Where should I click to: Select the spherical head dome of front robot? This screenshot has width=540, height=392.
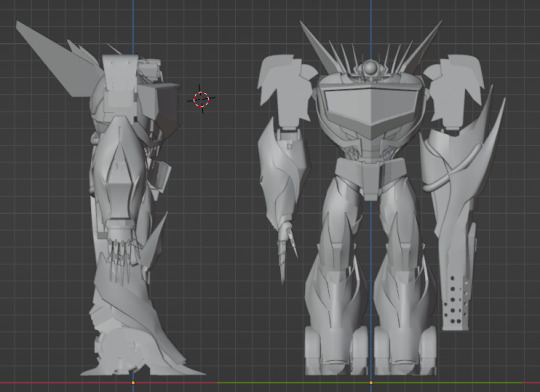coord(370,67)
